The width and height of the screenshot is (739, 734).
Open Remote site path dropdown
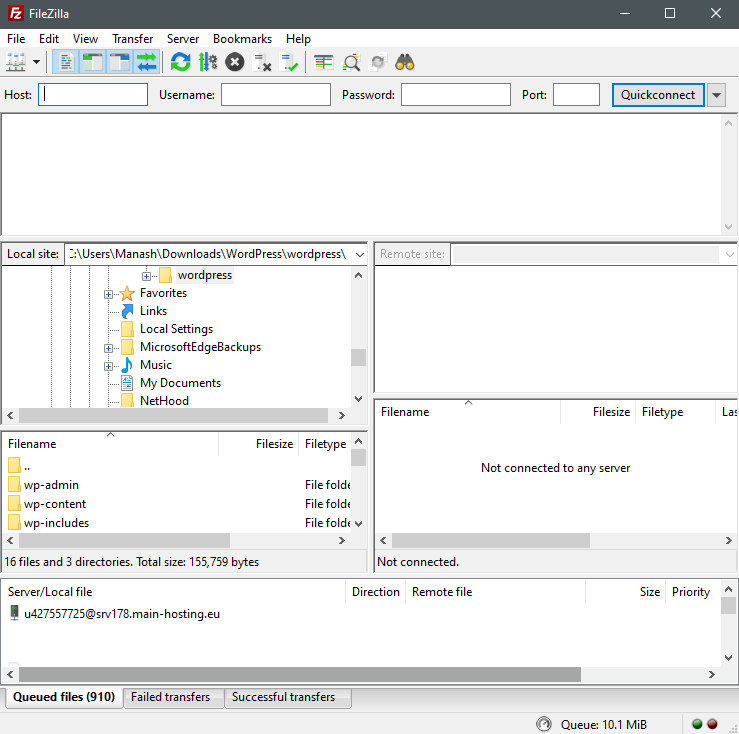[730, 255]
